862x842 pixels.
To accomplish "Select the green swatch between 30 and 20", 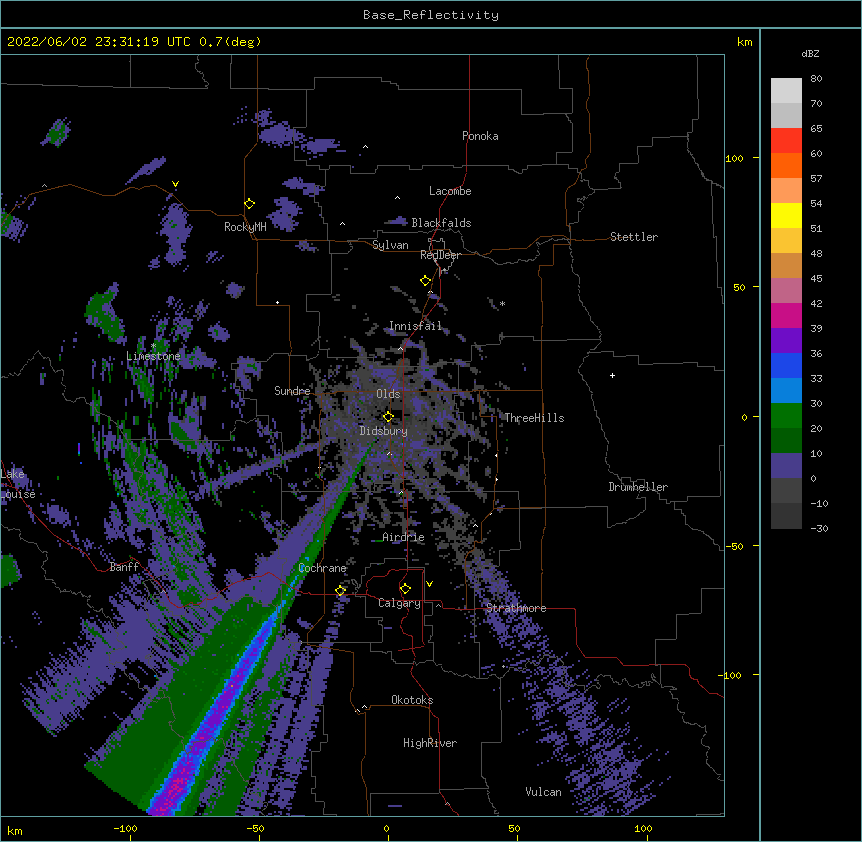I will click(786, 416).
